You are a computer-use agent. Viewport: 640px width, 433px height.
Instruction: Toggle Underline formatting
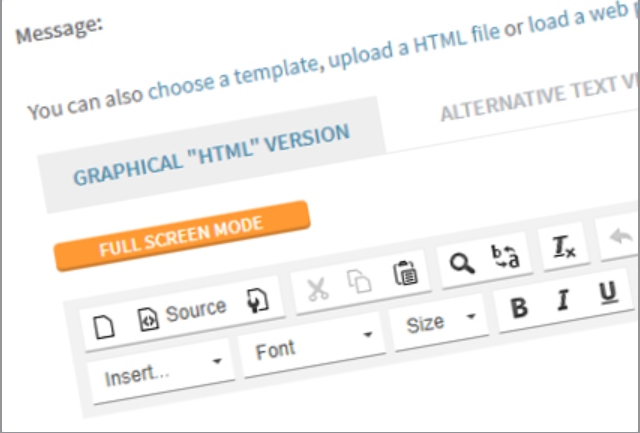pyautogui.click(x=607, y=292)
